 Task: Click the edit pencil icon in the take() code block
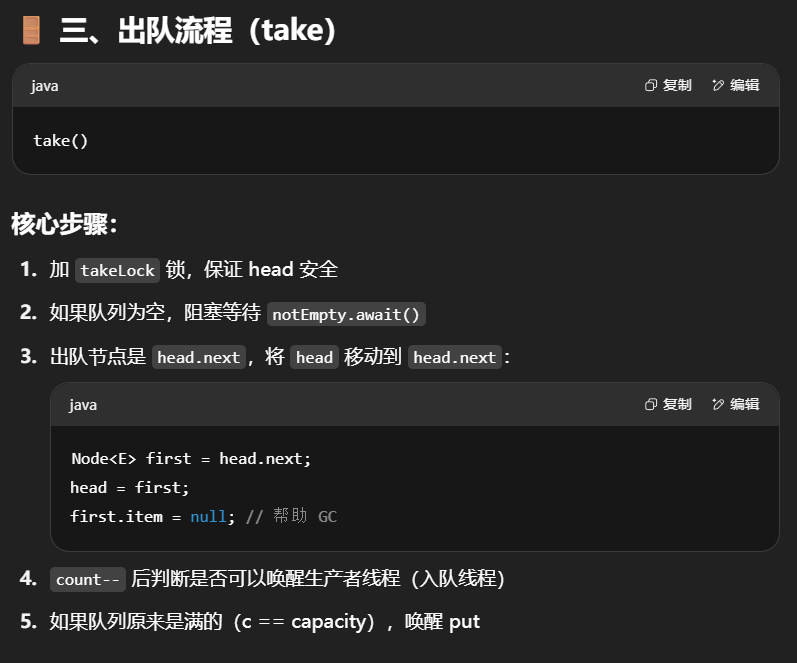pos(718,86)
